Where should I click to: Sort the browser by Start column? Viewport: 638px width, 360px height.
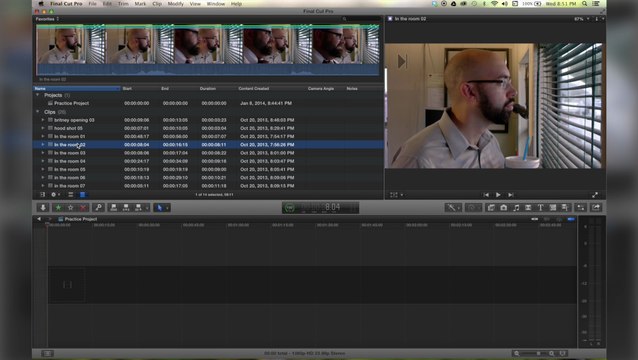(140, 88)
